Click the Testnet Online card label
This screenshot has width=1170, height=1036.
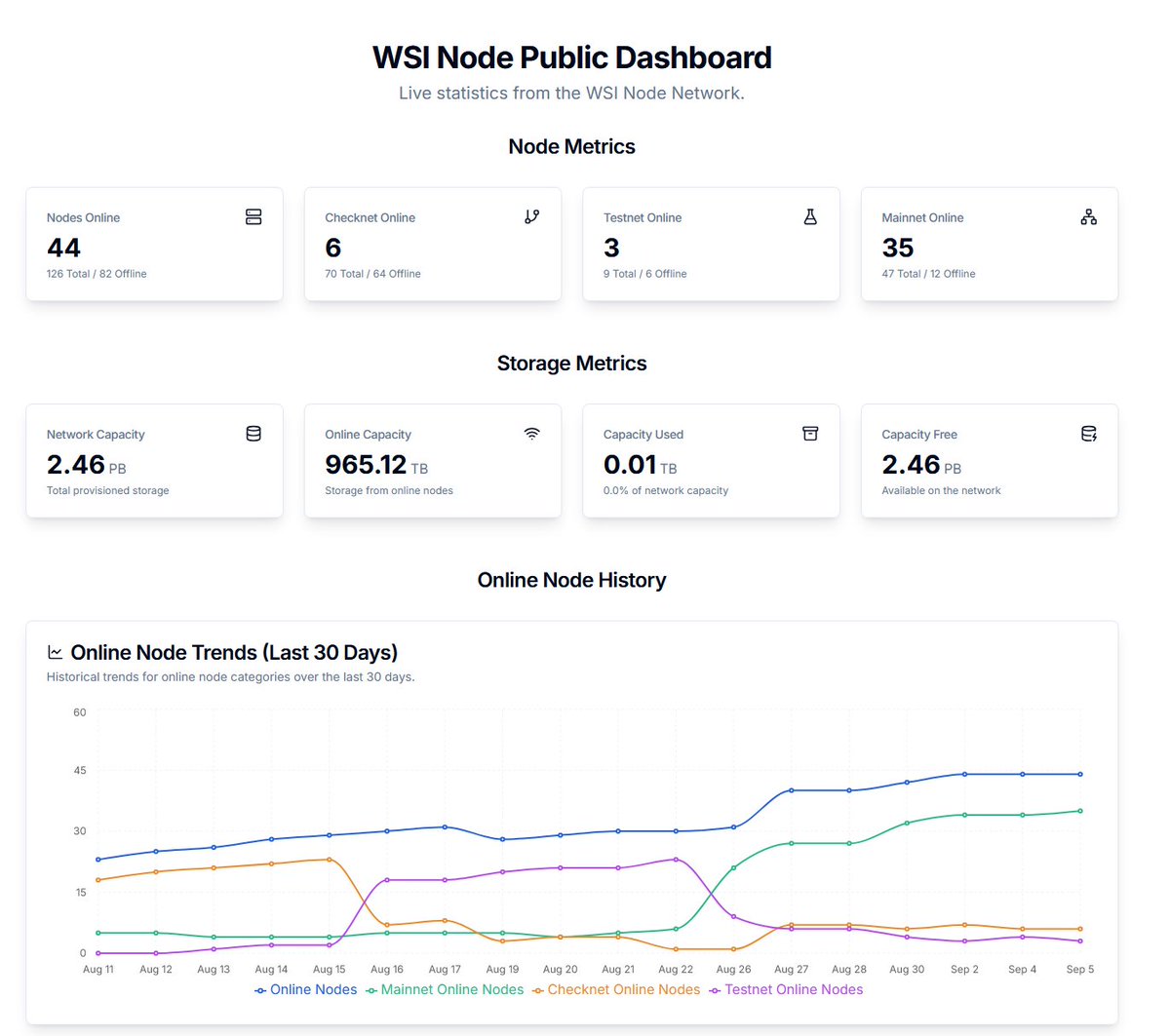point(643,217)
